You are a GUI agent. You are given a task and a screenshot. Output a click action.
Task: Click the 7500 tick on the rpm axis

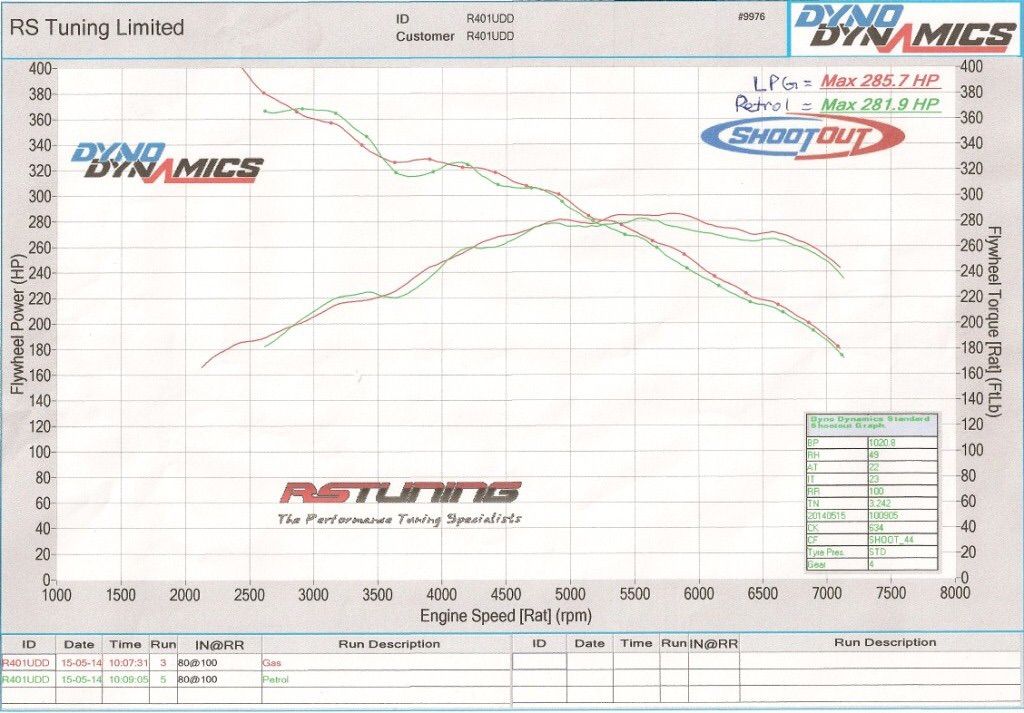(890, 593)
